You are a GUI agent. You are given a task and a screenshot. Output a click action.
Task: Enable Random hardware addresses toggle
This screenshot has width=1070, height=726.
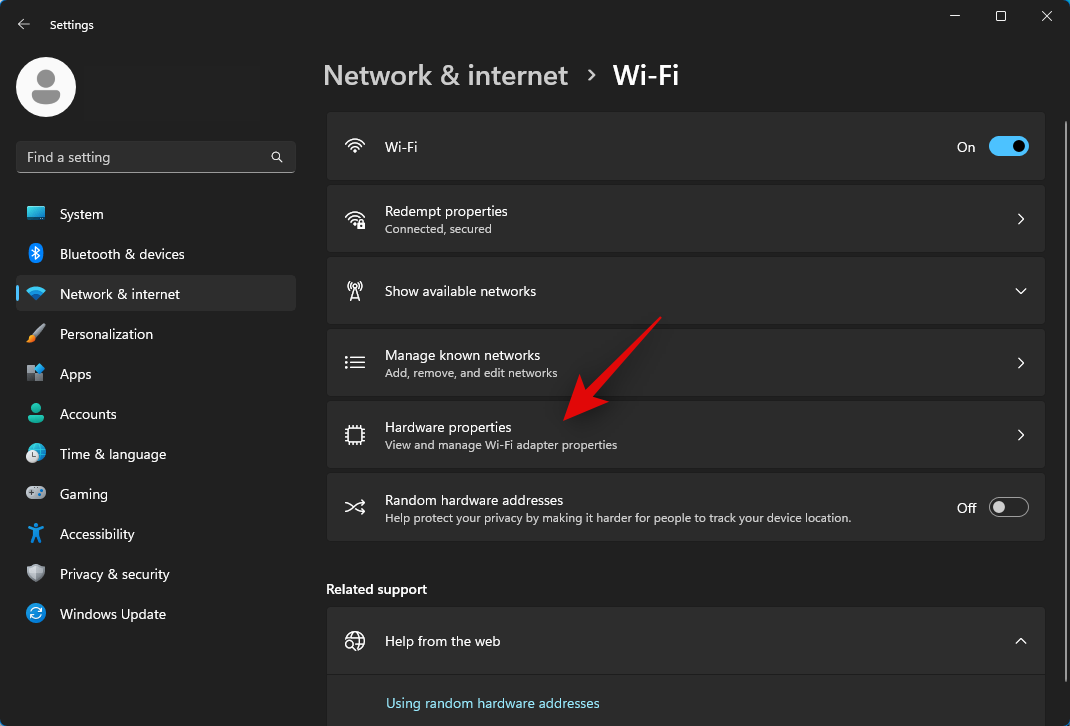point(1008,507)
